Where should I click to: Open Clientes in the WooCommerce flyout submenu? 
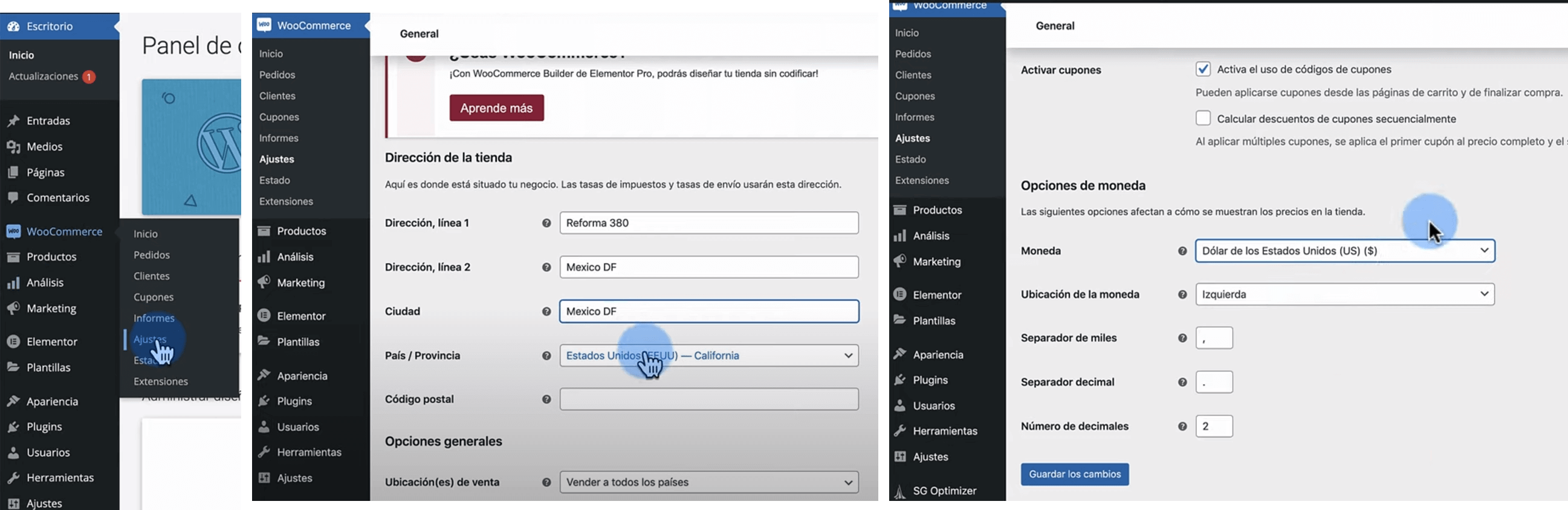point(152,276)
